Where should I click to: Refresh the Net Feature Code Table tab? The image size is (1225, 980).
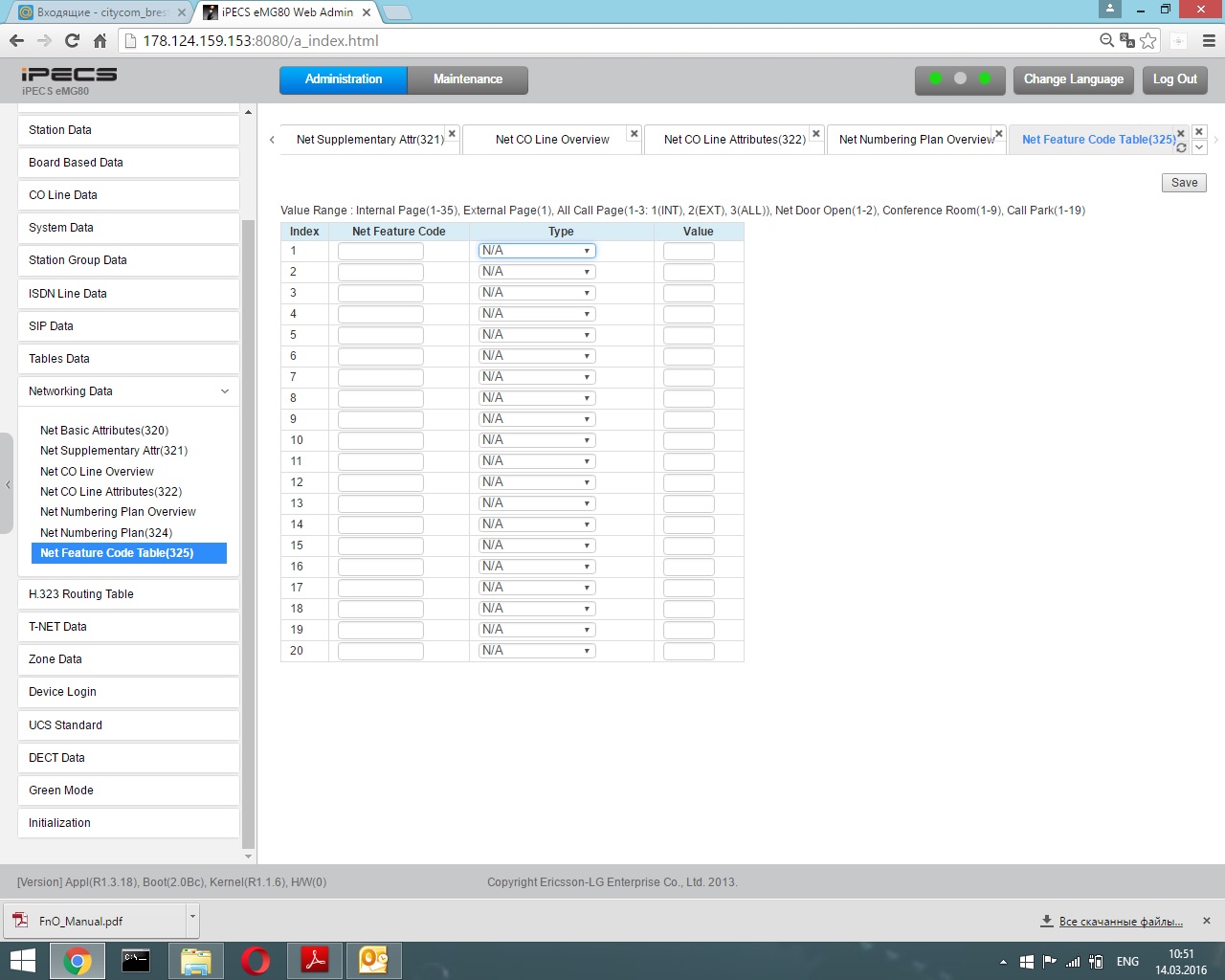click(x=1181, y=147)
